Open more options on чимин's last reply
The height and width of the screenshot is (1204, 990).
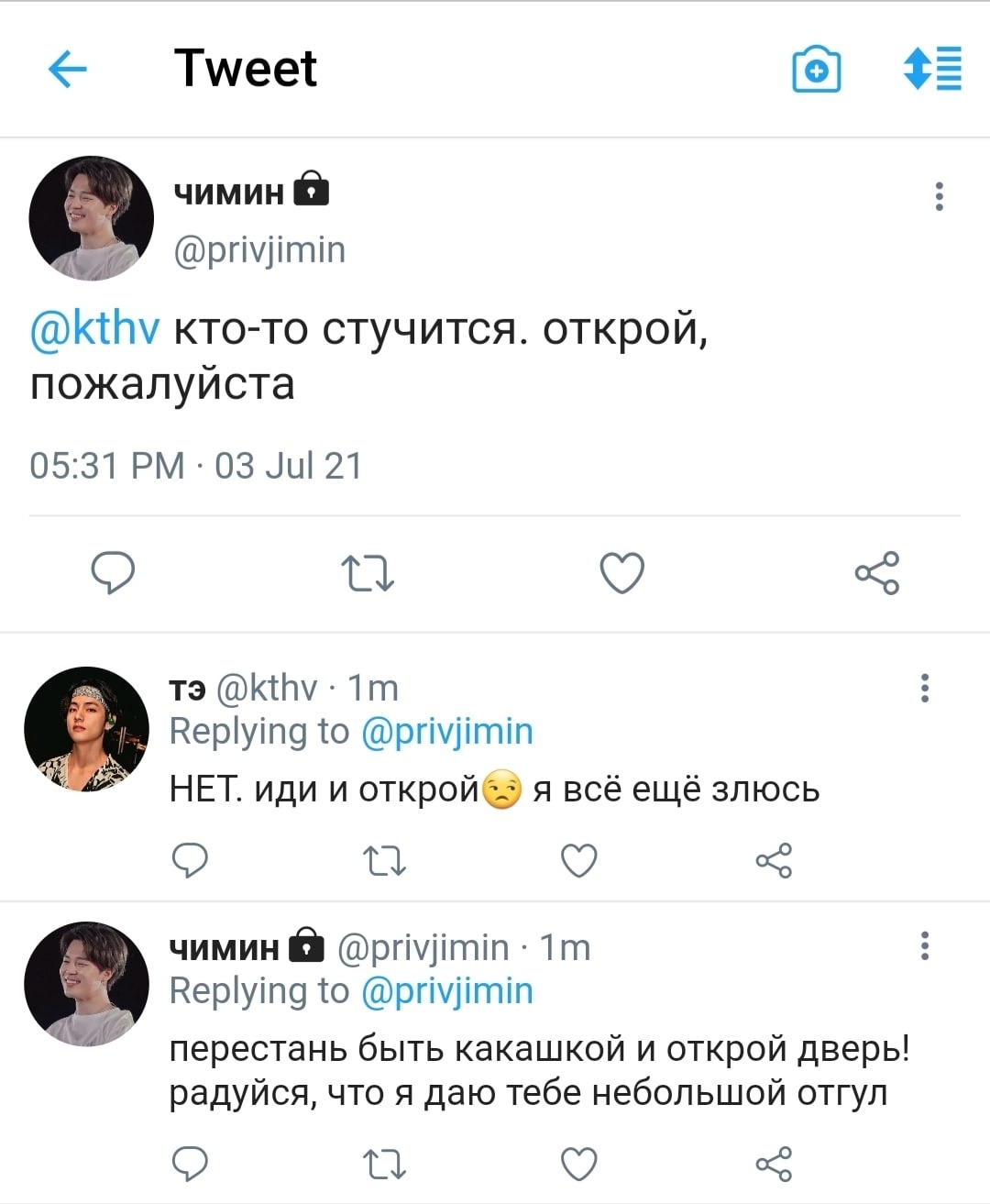pos(925,945)
